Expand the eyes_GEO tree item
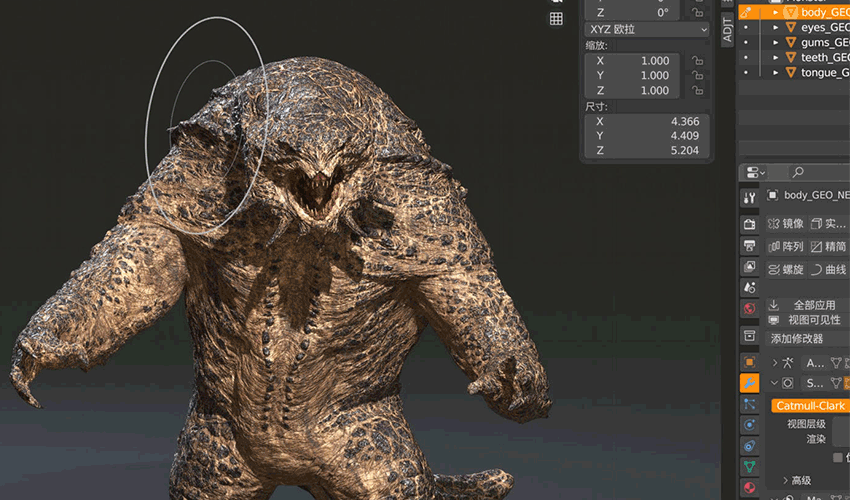Image resolution: width=850 pixels, height=500 pixels. pos(776,27)
